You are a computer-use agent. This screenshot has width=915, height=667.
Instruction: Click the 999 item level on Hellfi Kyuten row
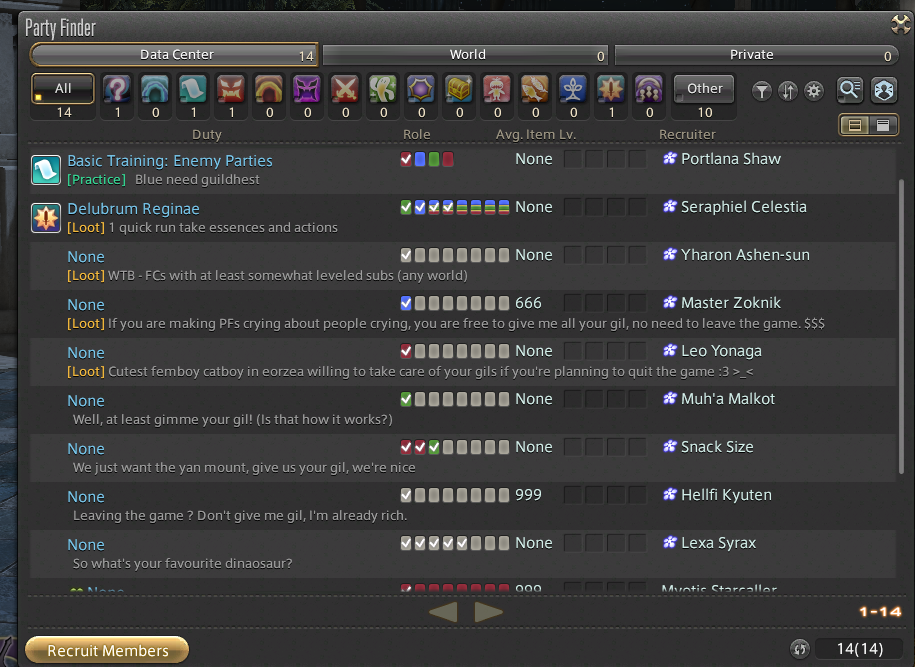[528, 495]
